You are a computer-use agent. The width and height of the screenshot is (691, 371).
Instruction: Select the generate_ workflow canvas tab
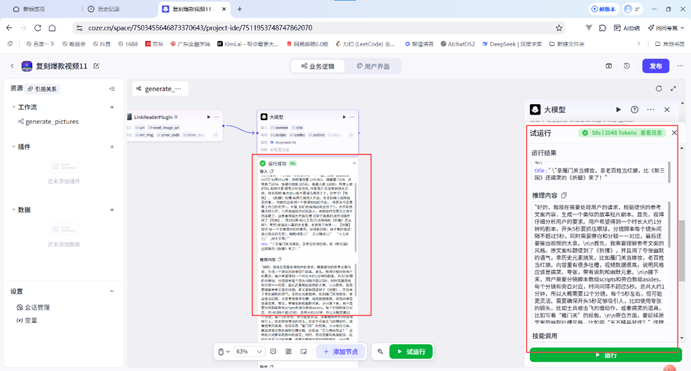click(160, 89)
